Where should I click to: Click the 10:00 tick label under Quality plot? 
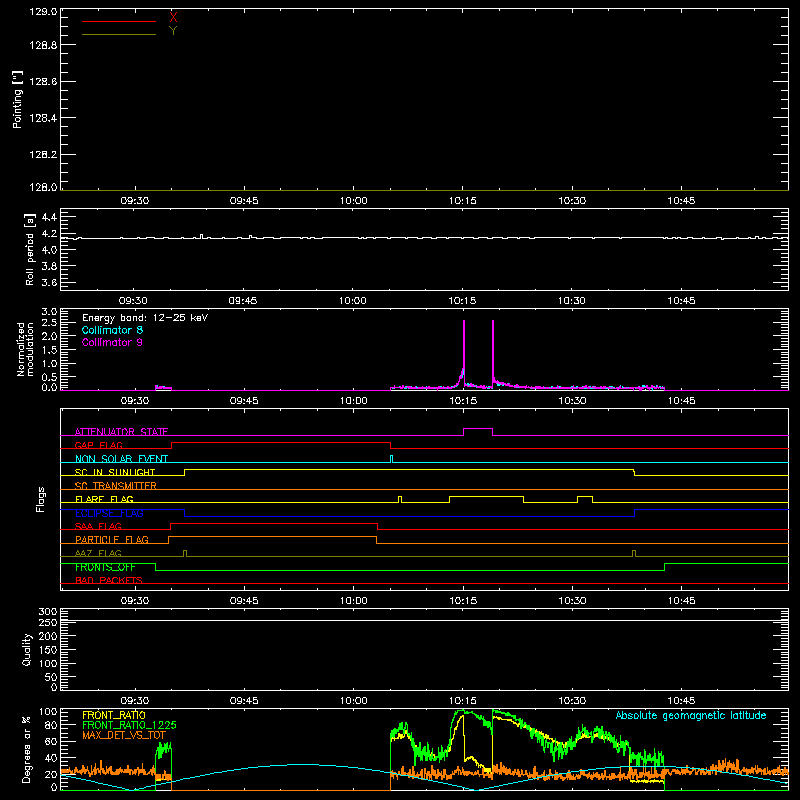tap(353, 701)
